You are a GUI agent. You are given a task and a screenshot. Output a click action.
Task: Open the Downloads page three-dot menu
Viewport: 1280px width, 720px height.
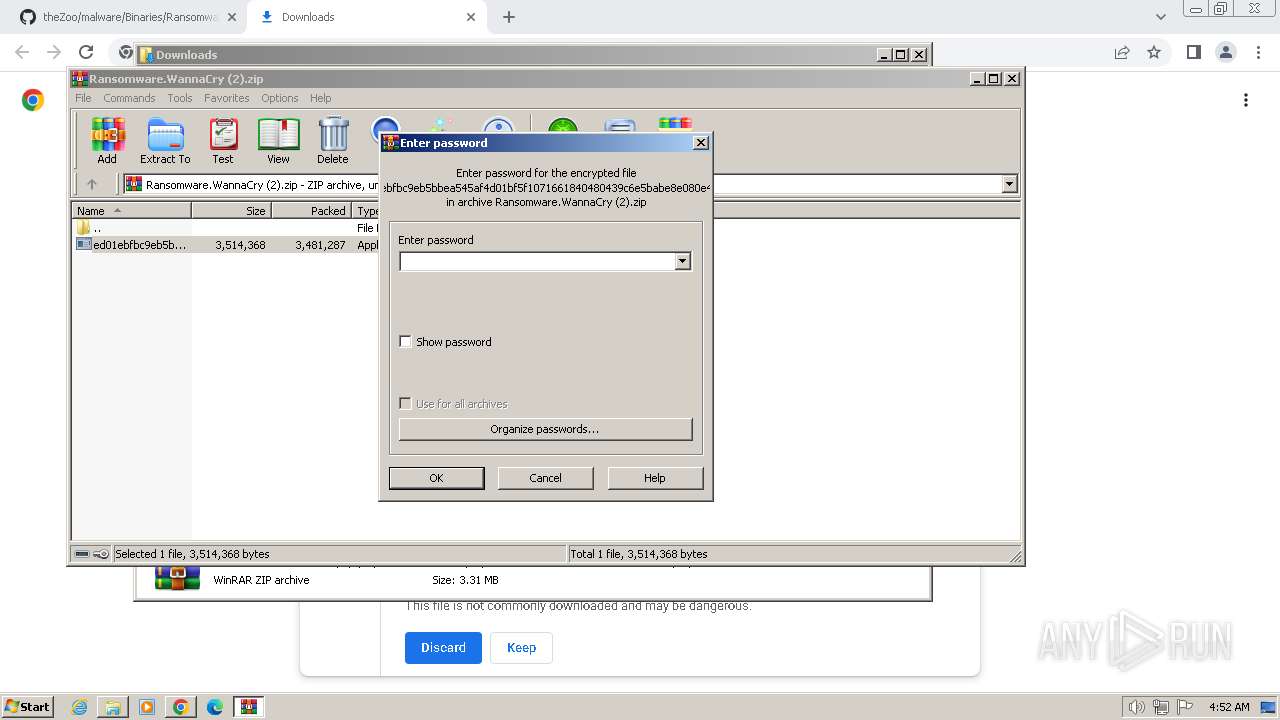click(1246, 100)
